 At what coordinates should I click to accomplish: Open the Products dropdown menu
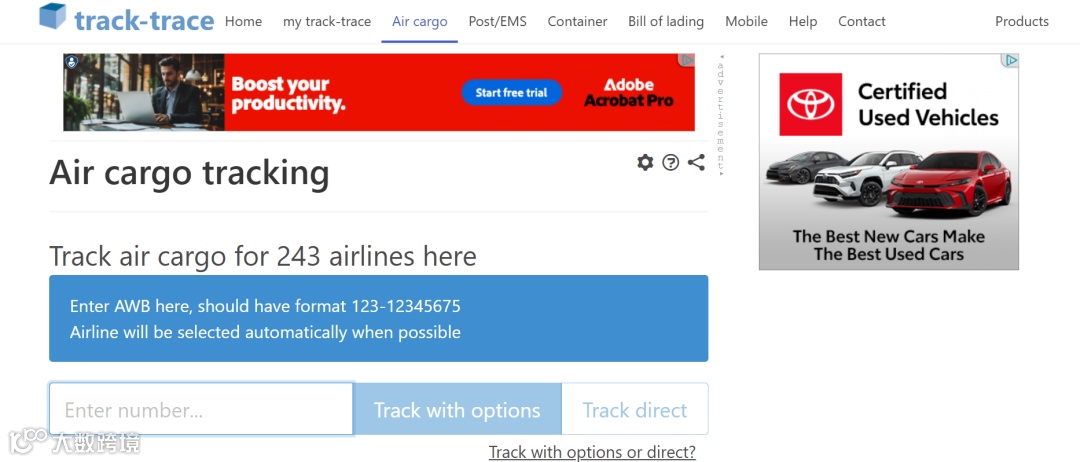click(1021, 21)
